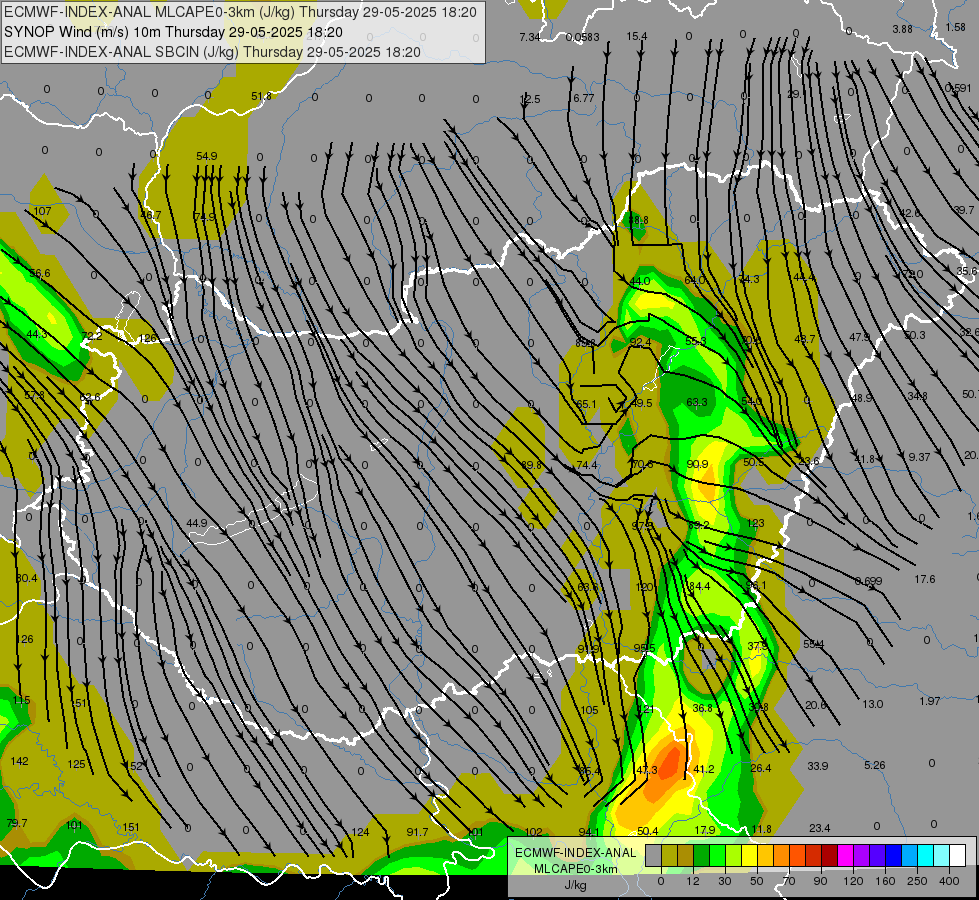The width and height of the screenshot is (979, 900).
Task: Select the gray swatch in the color legend
Action: click(653, 855)
